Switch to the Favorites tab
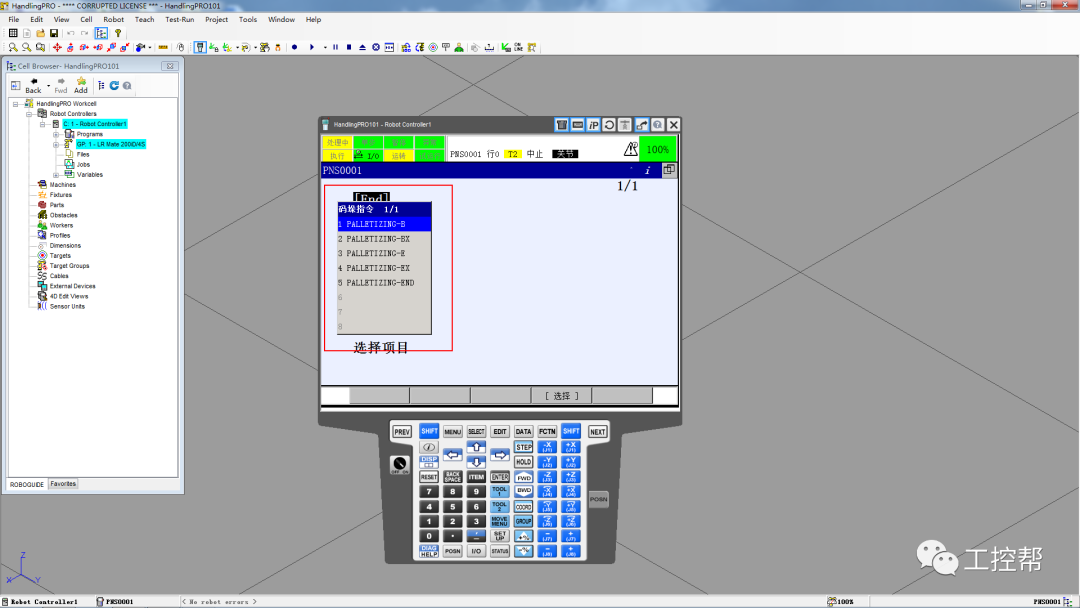 click(x=64, y=484)
